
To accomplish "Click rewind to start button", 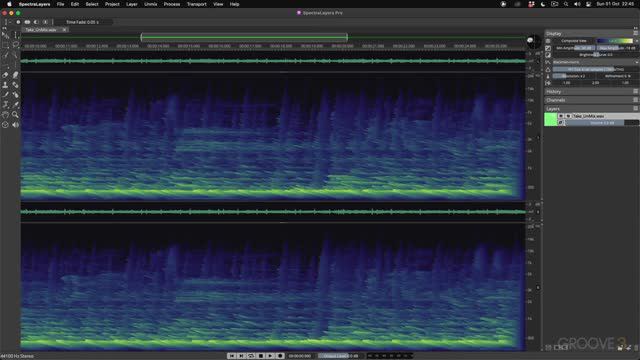I will click(x=232, y=356).
